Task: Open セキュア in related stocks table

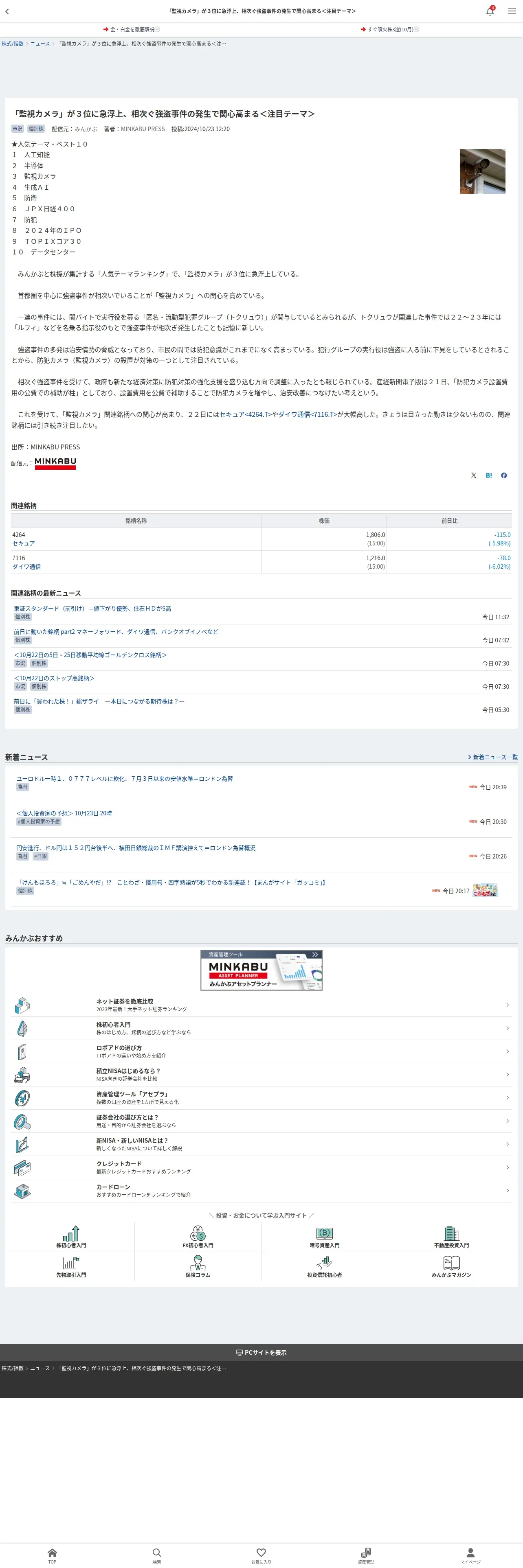Action: click(x=24, y=543)
